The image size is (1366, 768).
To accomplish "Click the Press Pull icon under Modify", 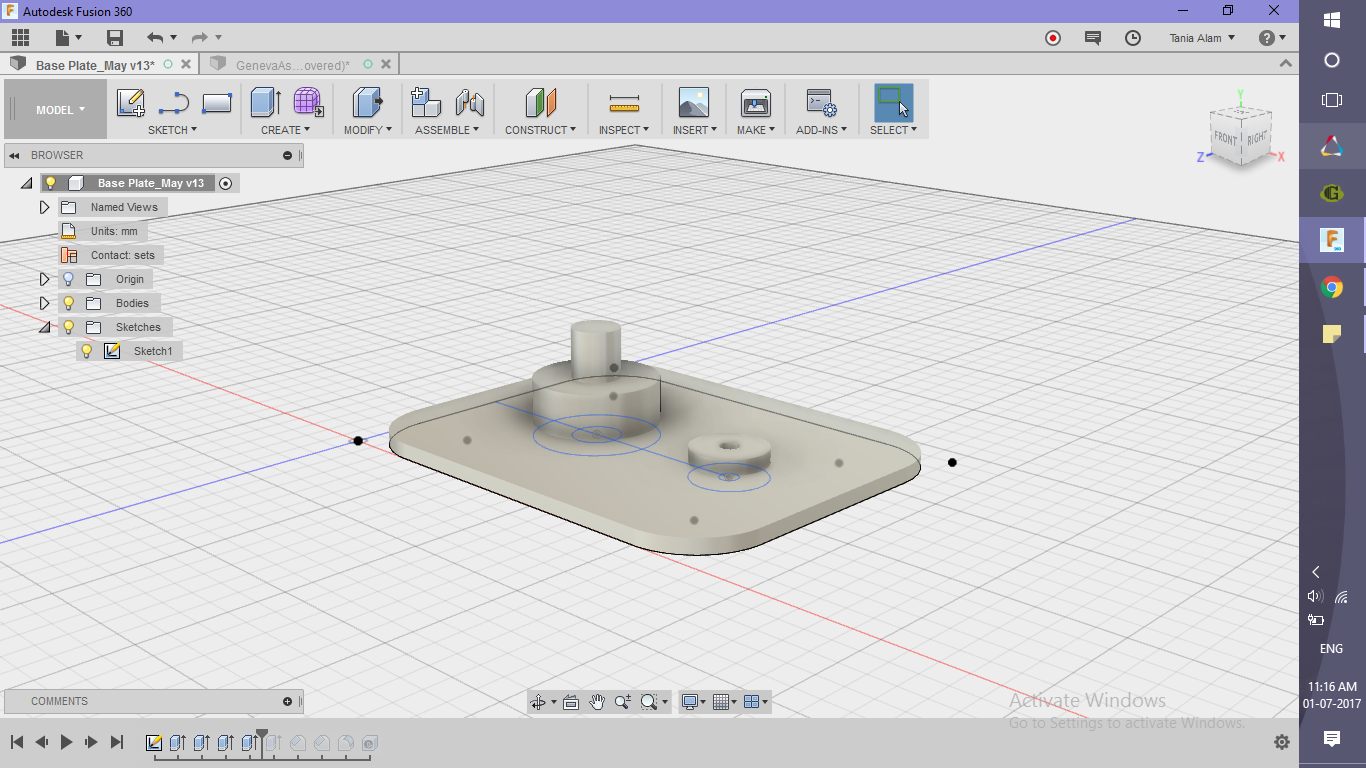I will click(368, 101).
